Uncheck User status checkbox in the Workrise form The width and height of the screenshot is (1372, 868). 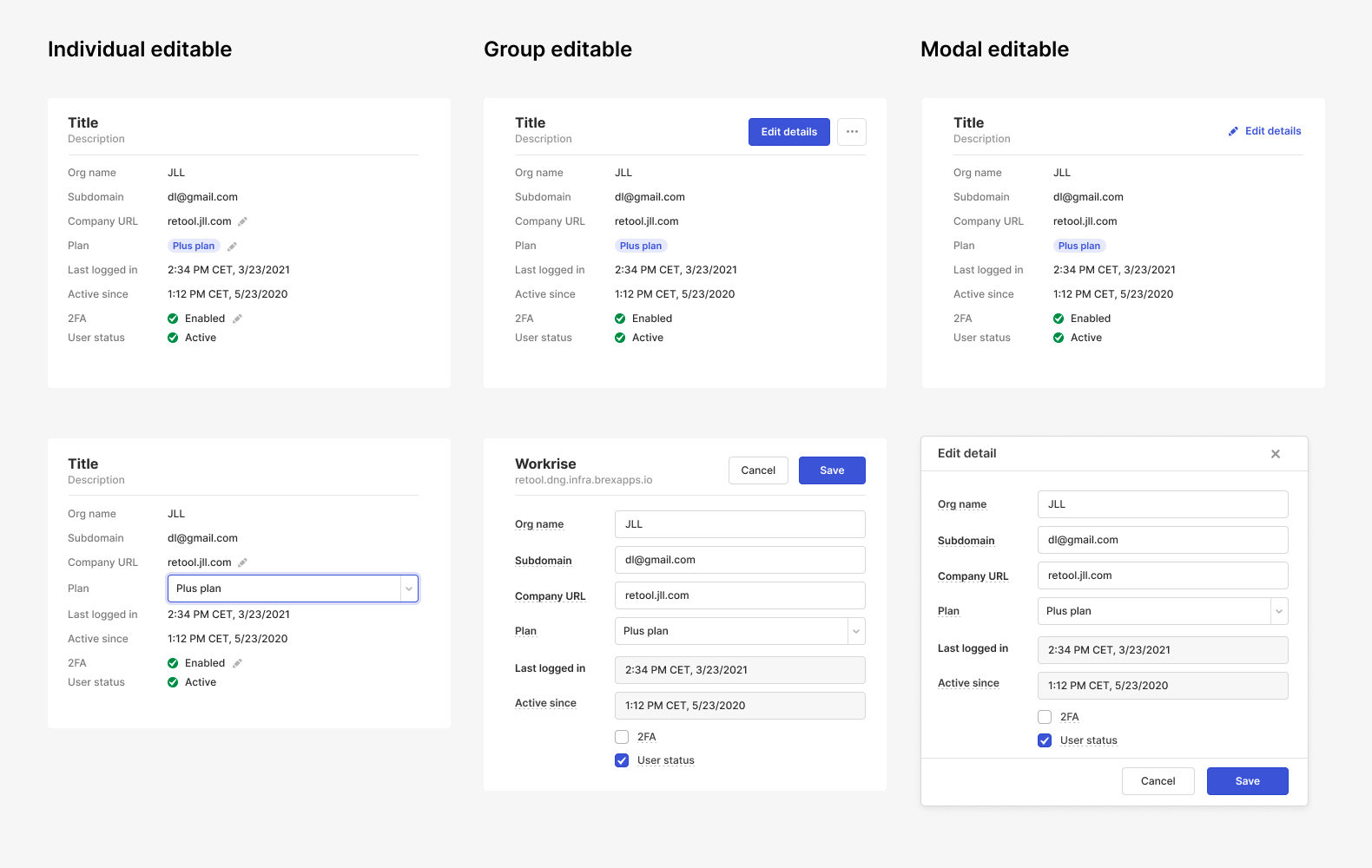point(622,760)
